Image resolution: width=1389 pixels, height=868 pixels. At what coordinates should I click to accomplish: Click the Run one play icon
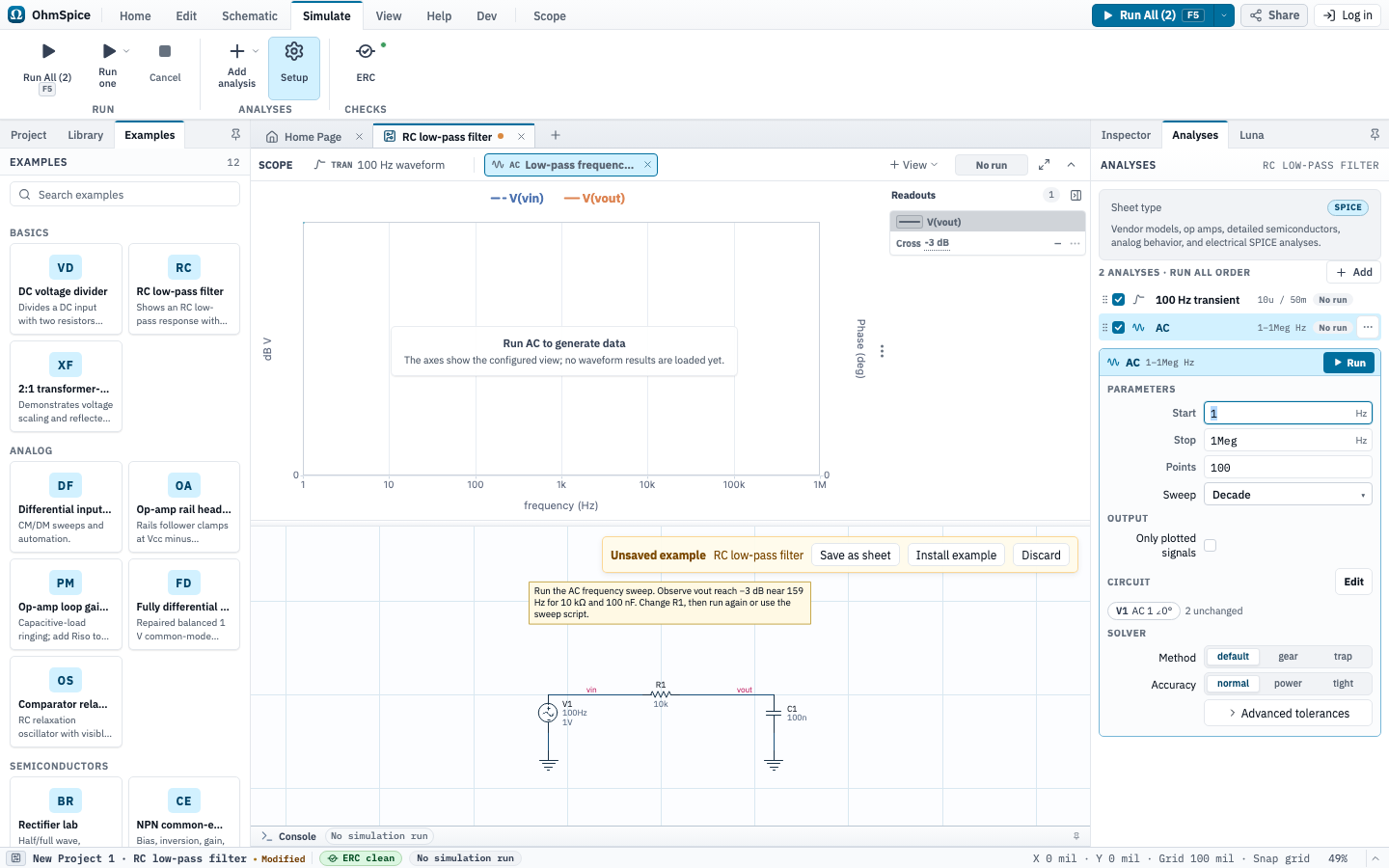tap(108, 51)
